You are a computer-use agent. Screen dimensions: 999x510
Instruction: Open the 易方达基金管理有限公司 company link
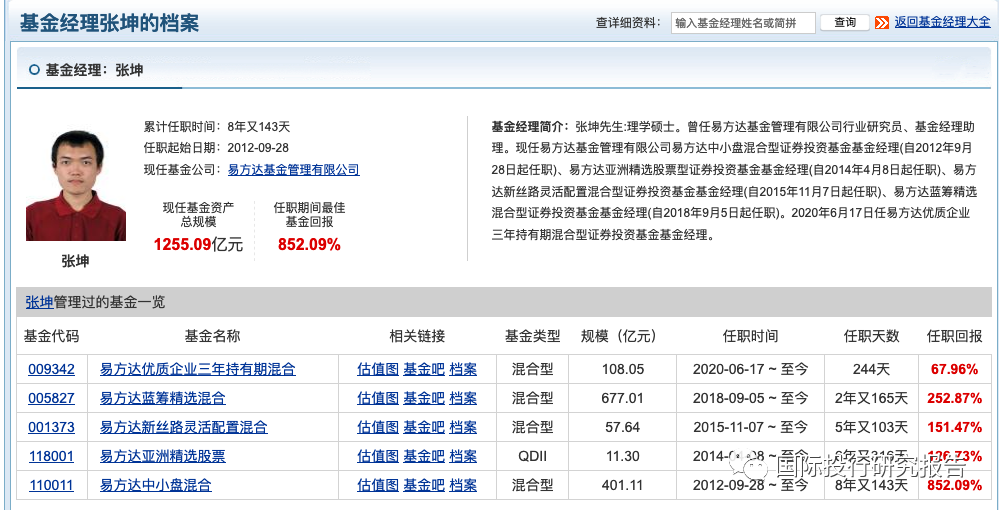tap(294, 170)
